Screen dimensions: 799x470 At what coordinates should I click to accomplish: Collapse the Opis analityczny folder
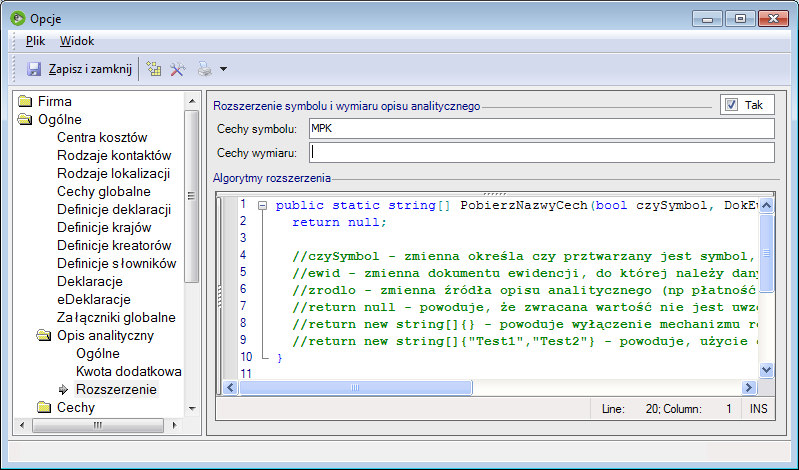point(44,335)
